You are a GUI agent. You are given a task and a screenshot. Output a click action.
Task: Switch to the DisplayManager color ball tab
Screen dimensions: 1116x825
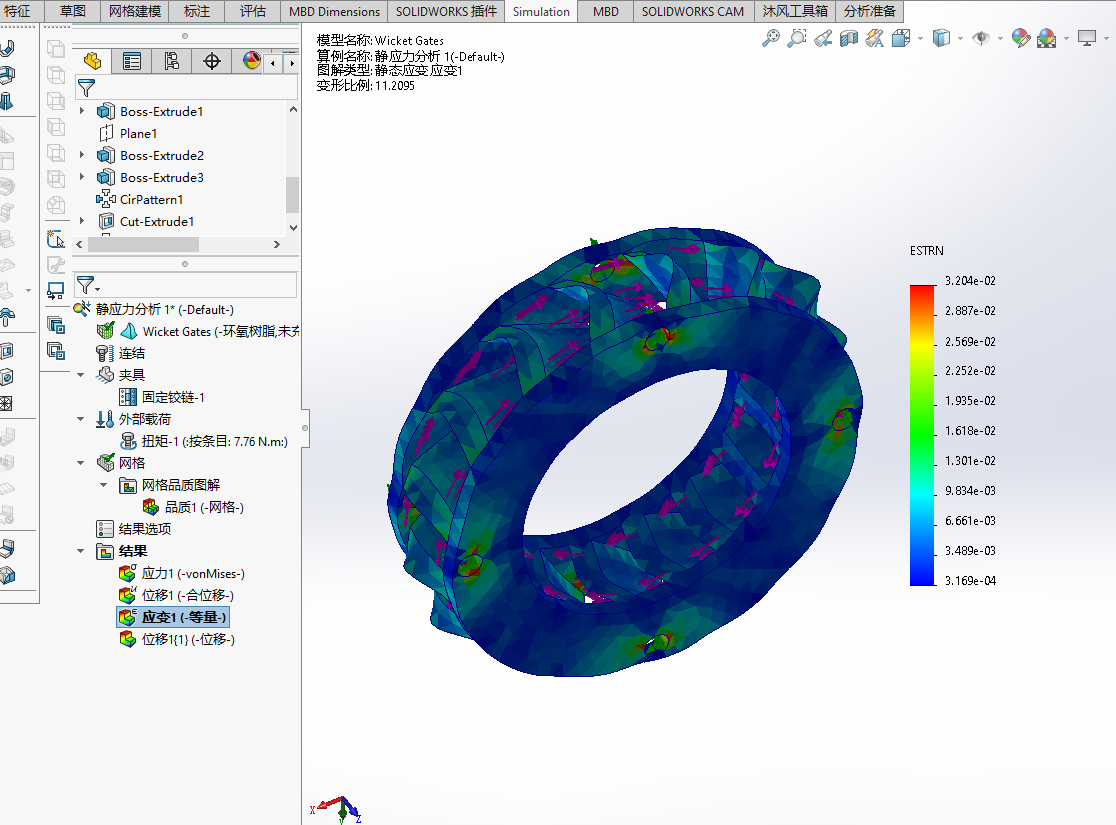[251, 61]
